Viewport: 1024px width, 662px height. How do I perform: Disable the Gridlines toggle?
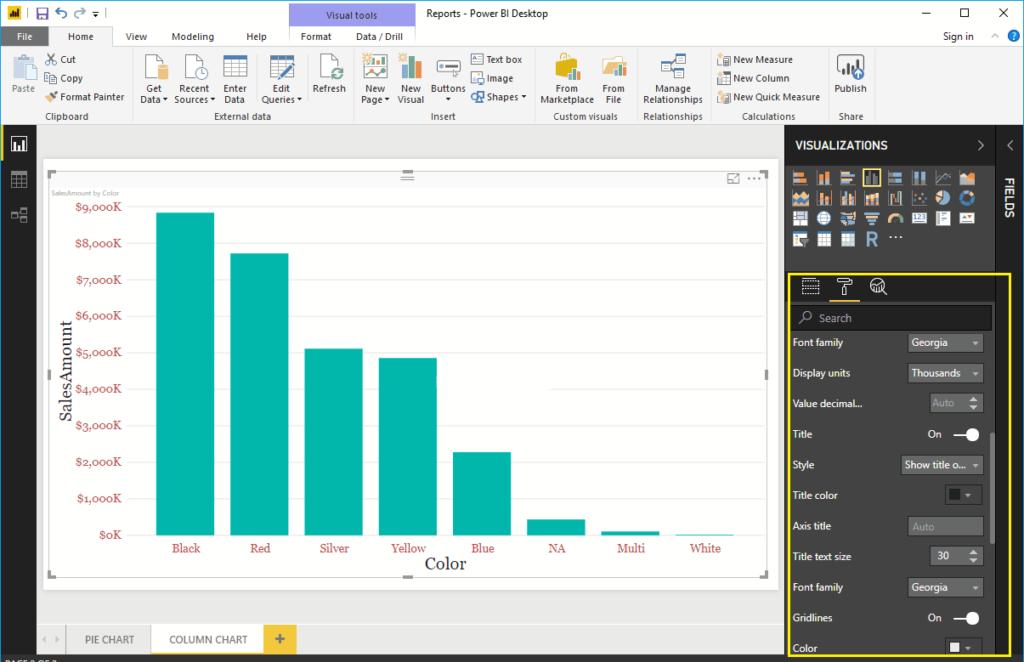point(966,618)
